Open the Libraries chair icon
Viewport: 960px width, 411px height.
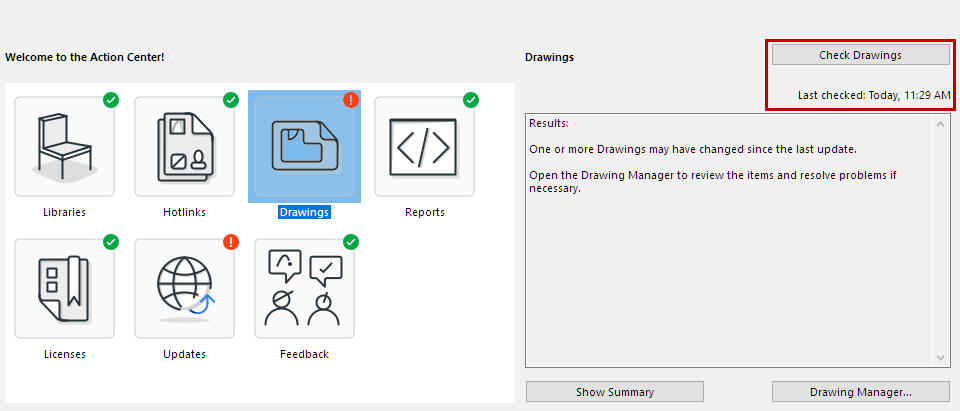coord(64,147)
